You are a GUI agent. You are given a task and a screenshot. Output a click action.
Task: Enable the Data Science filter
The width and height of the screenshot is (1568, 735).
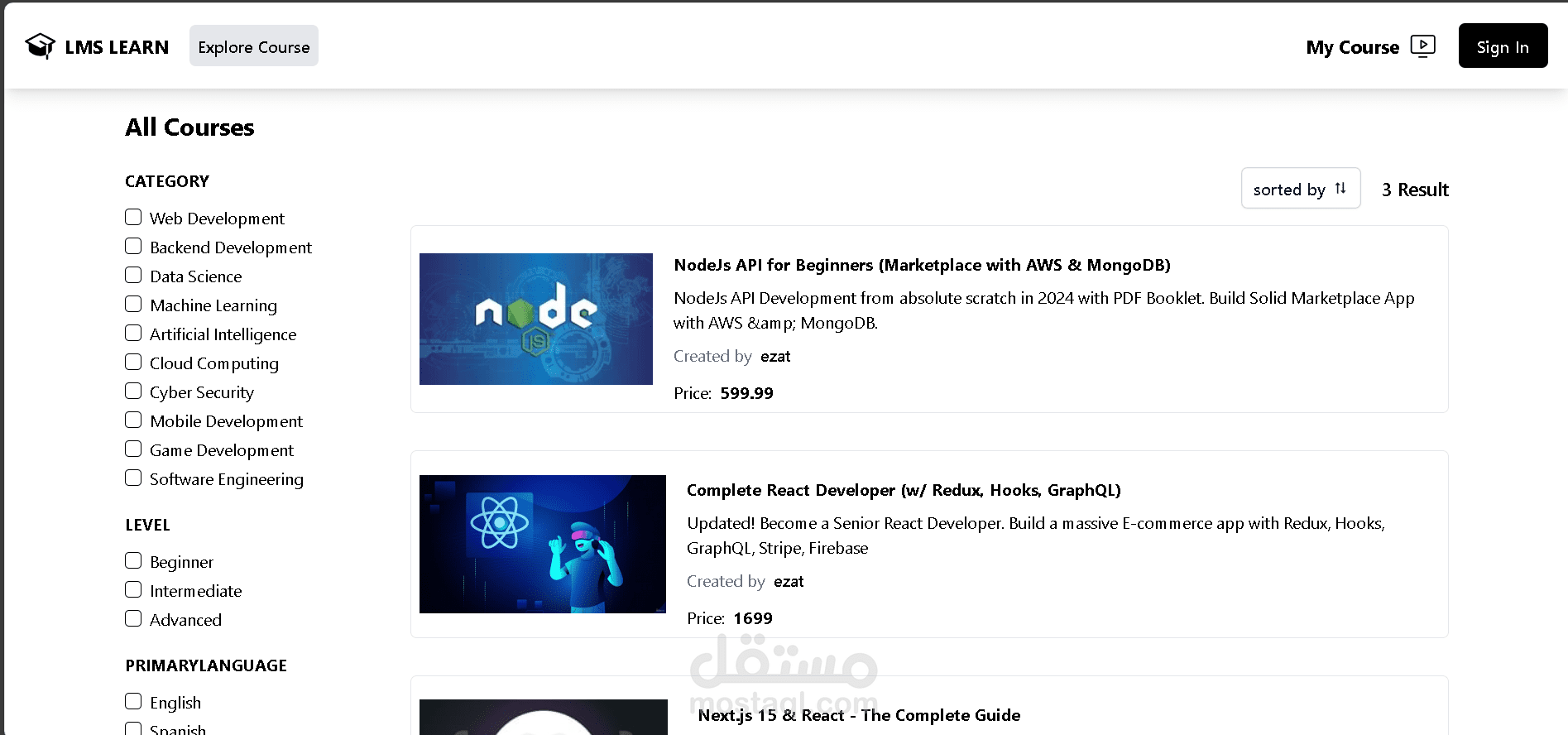133,275
